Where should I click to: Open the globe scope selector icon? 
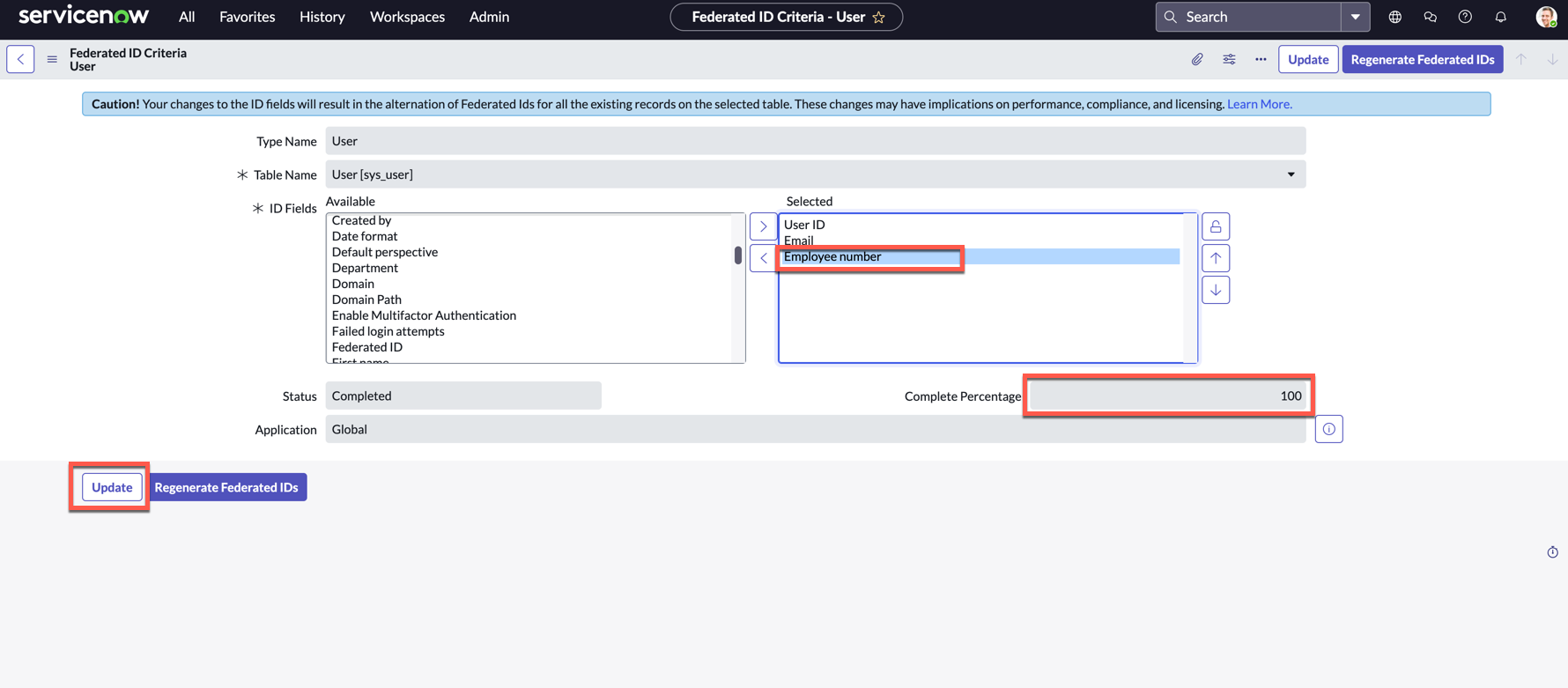(x=1395, y=17)
